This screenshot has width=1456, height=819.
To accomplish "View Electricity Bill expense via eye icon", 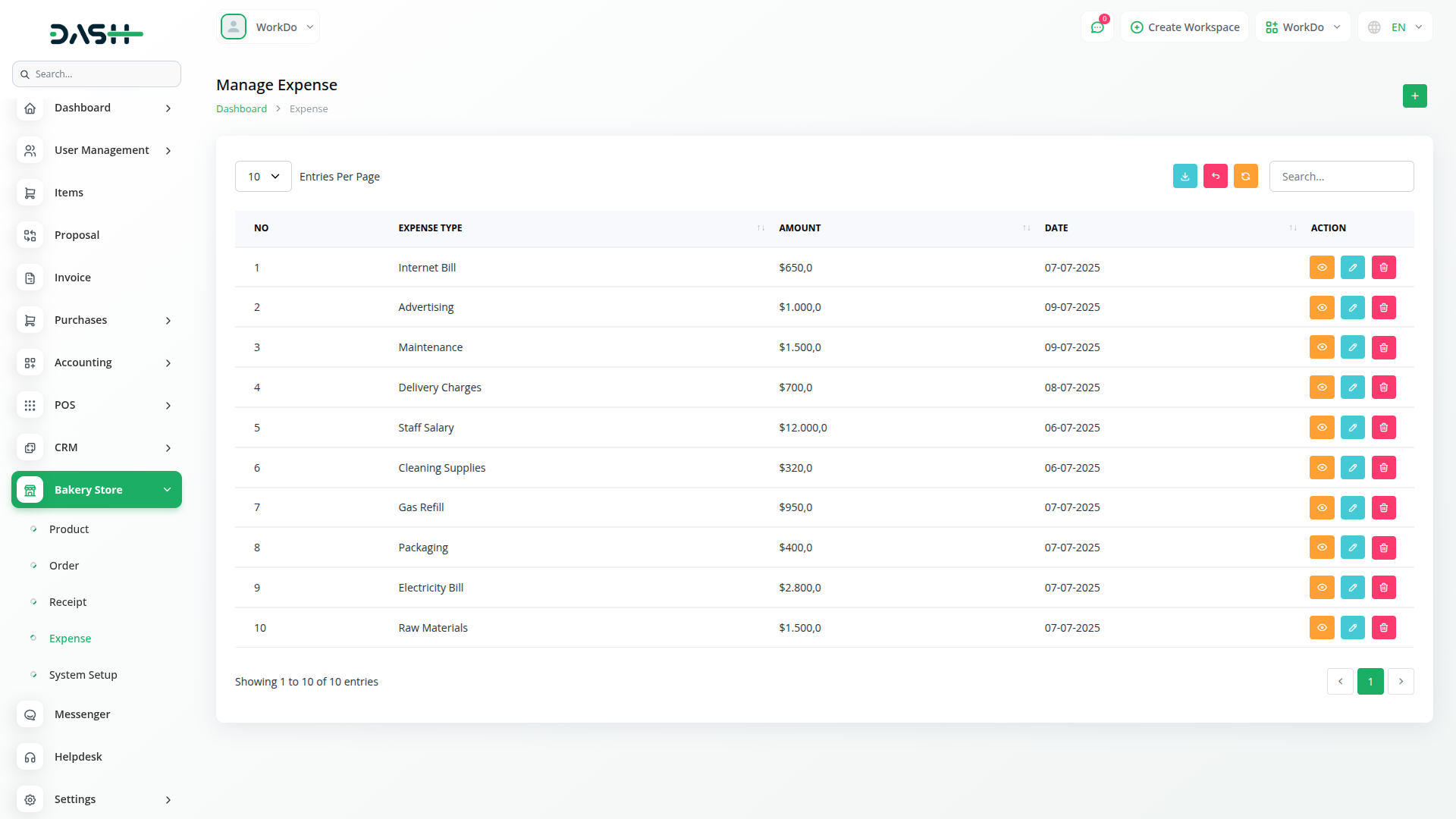I will tap(1321, 588).
